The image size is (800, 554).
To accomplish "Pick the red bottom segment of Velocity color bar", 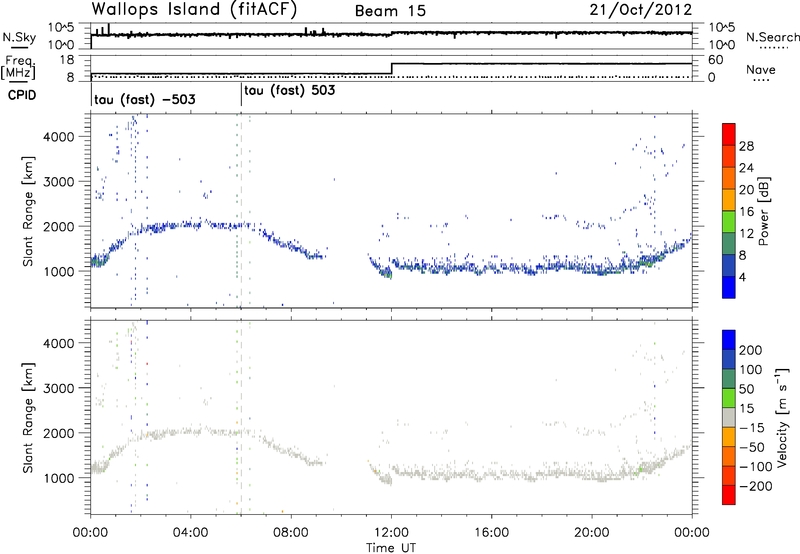I will (729, 495).
